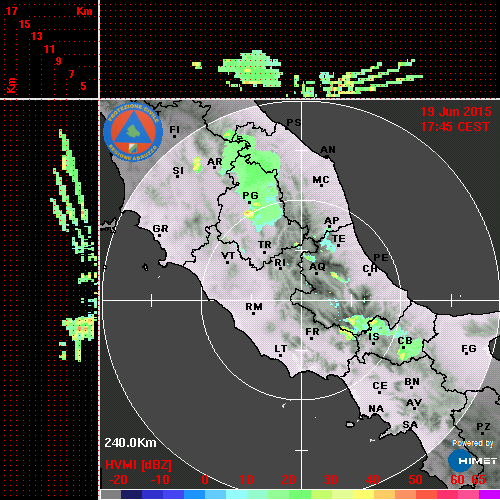Pick the green 20 dBZ scale color

coord(299,494)
